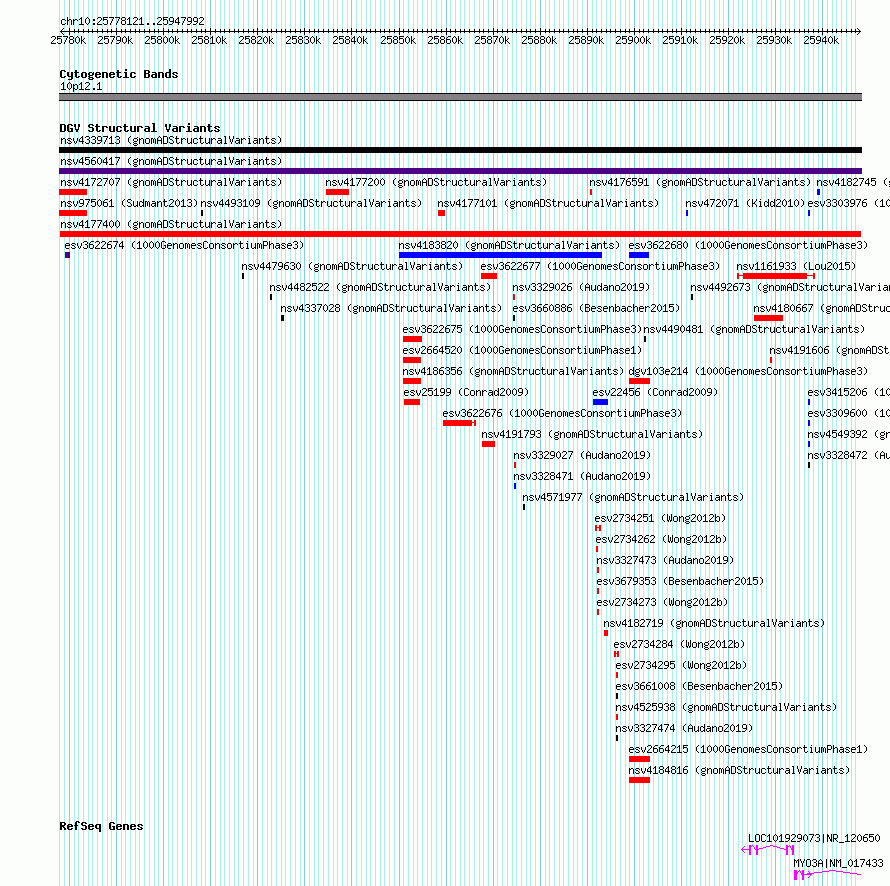Click esv3622680 blue variant bar
This screenshot has width=890, height=886.
pyautogui.click(x=639, y=255)
